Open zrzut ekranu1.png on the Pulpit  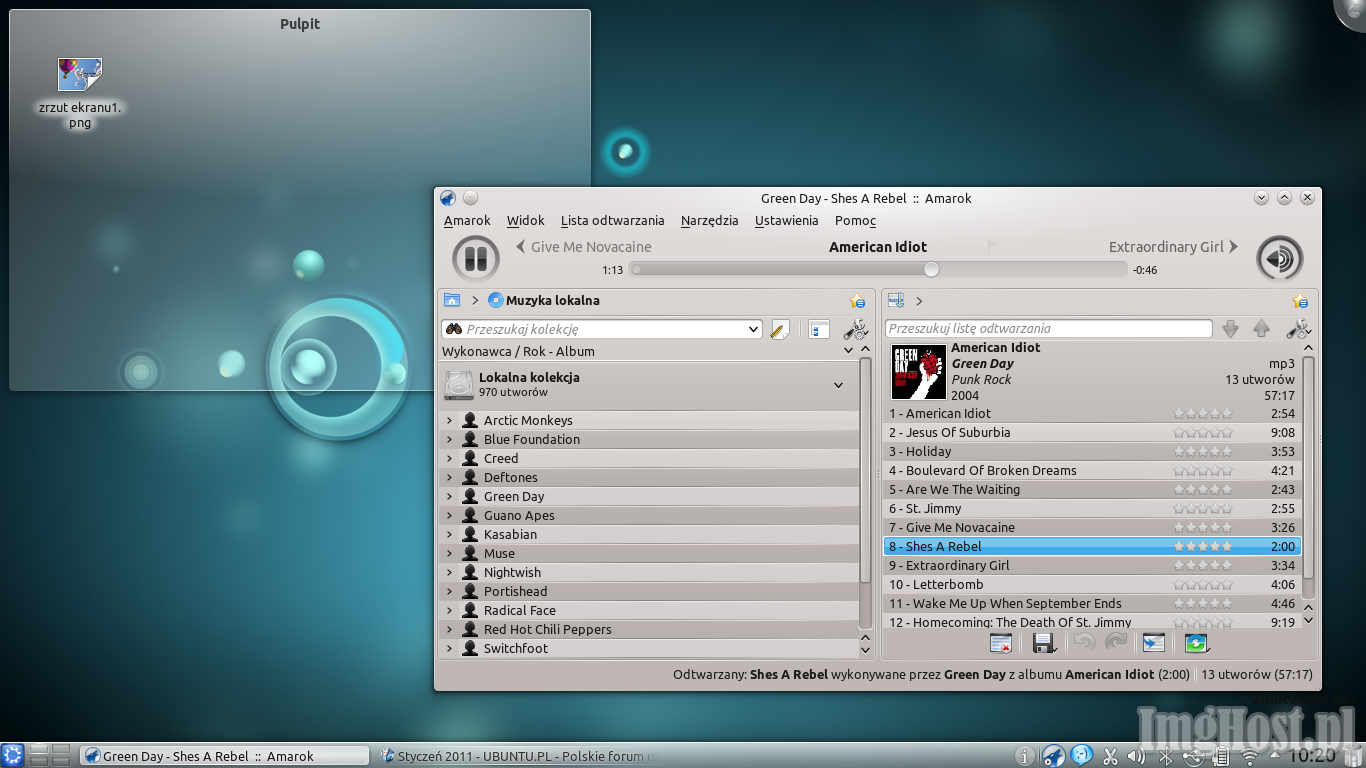80,95
